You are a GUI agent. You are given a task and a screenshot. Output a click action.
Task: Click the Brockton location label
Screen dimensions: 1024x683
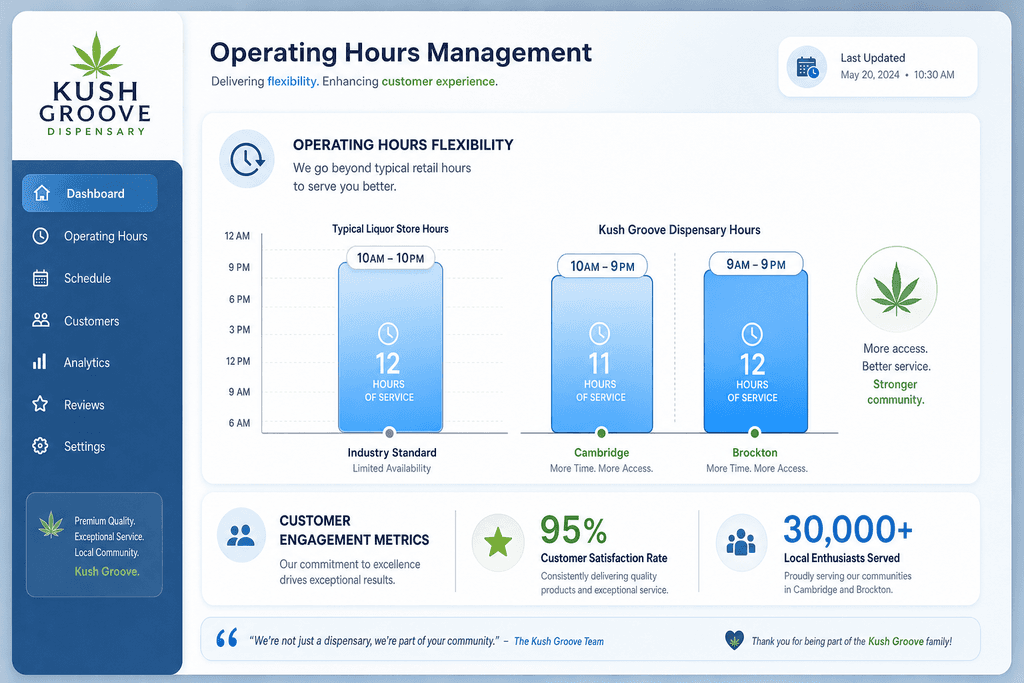tap(755, 453)
